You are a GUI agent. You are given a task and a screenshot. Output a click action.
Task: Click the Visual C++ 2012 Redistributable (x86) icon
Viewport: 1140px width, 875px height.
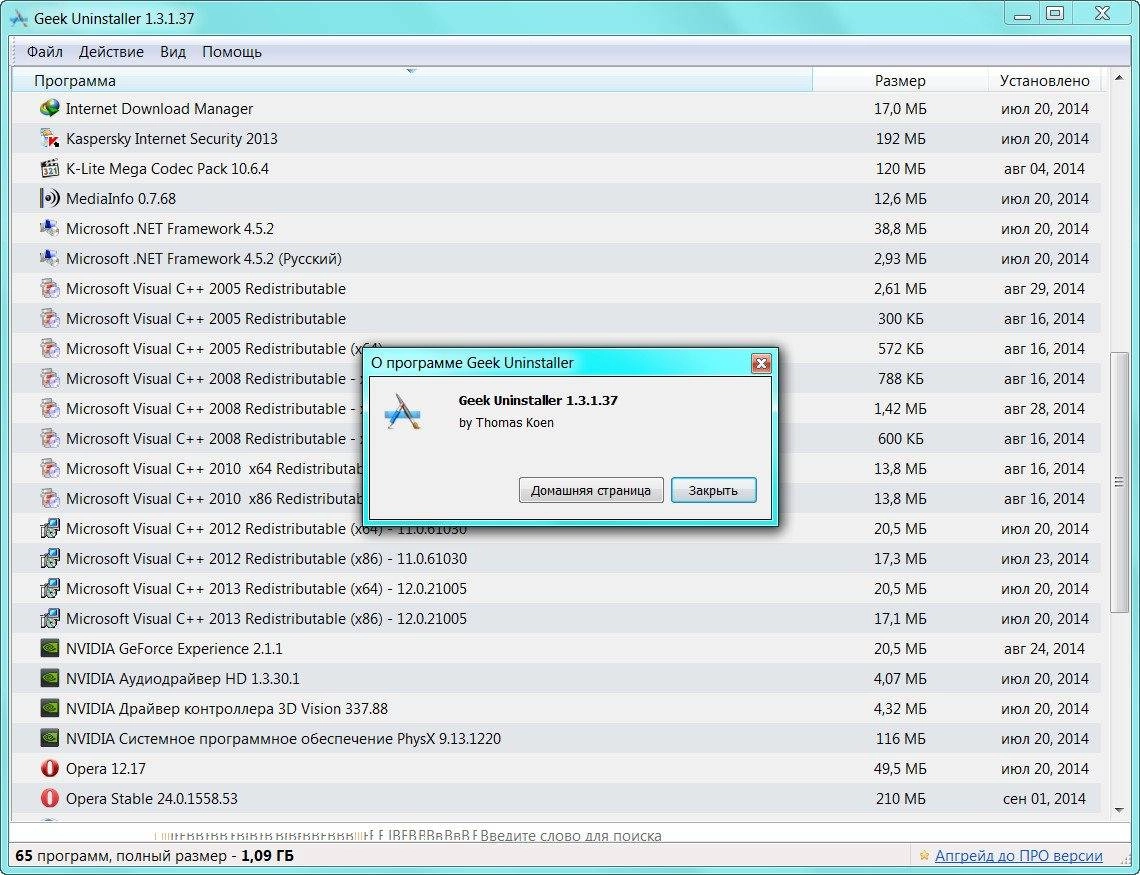(x=49, y=558)
